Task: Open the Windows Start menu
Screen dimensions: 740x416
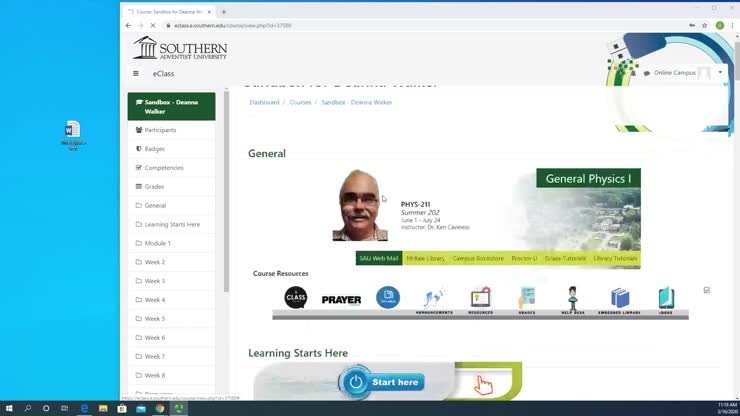Action: coord(9,408)
